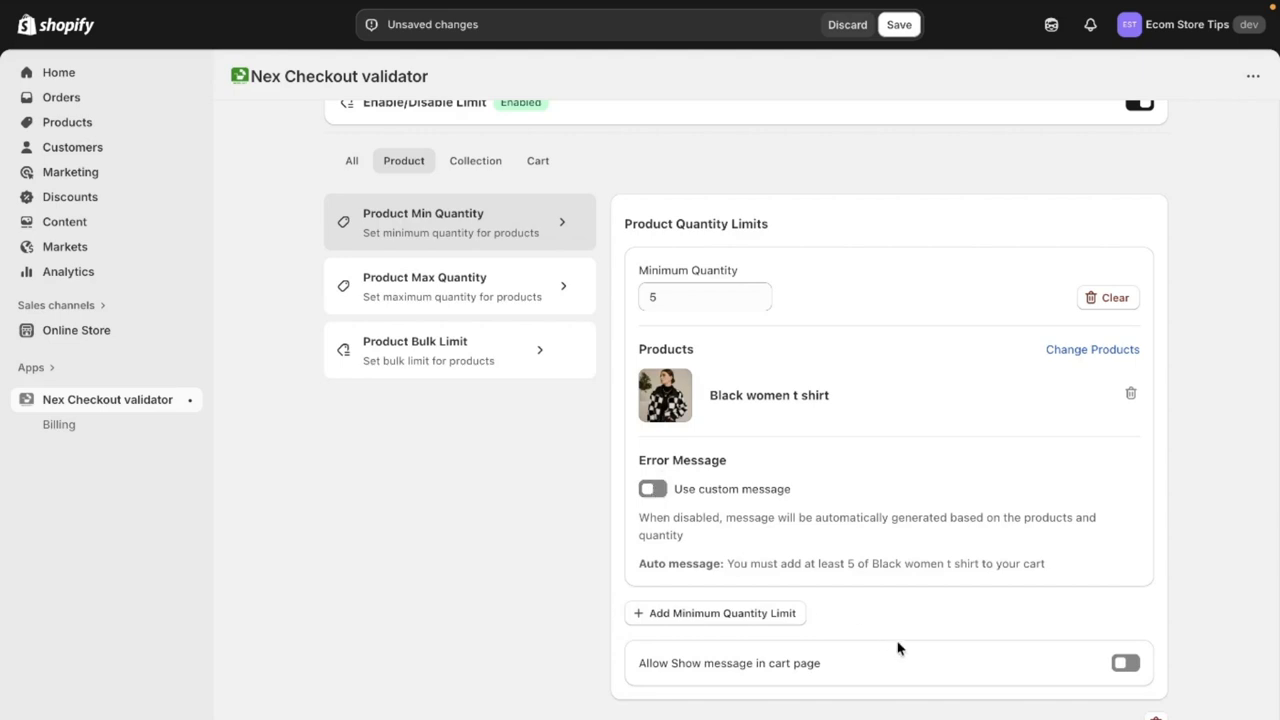Switch to the Collection tab
1280x720 pixels.
click(x=475, y=161)
